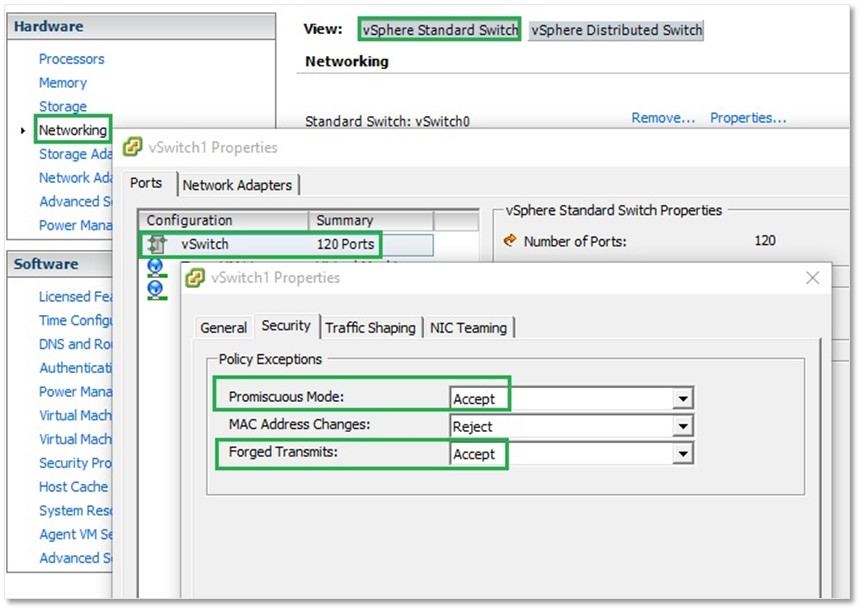The width and height of the screenshot is (861, 610).
Task: Switch view to vSphere Distributed Switch
Action: click(617, 30)
